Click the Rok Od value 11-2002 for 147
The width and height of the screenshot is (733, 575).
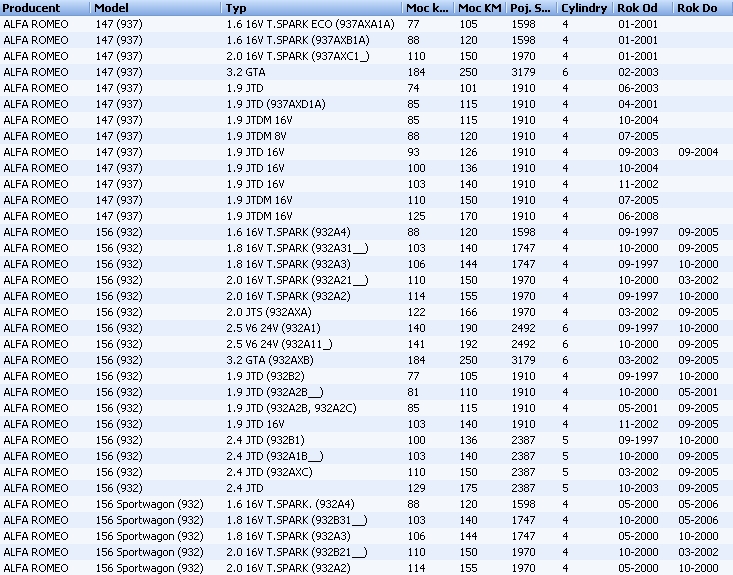click(638, 184)
